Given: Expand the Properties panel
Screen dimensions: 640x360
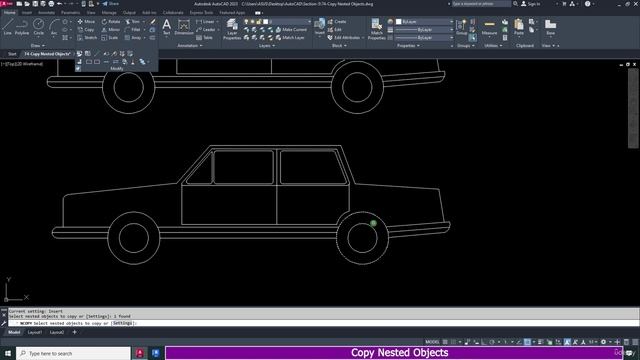Looking at the screenshot, I should click(408, 46).
